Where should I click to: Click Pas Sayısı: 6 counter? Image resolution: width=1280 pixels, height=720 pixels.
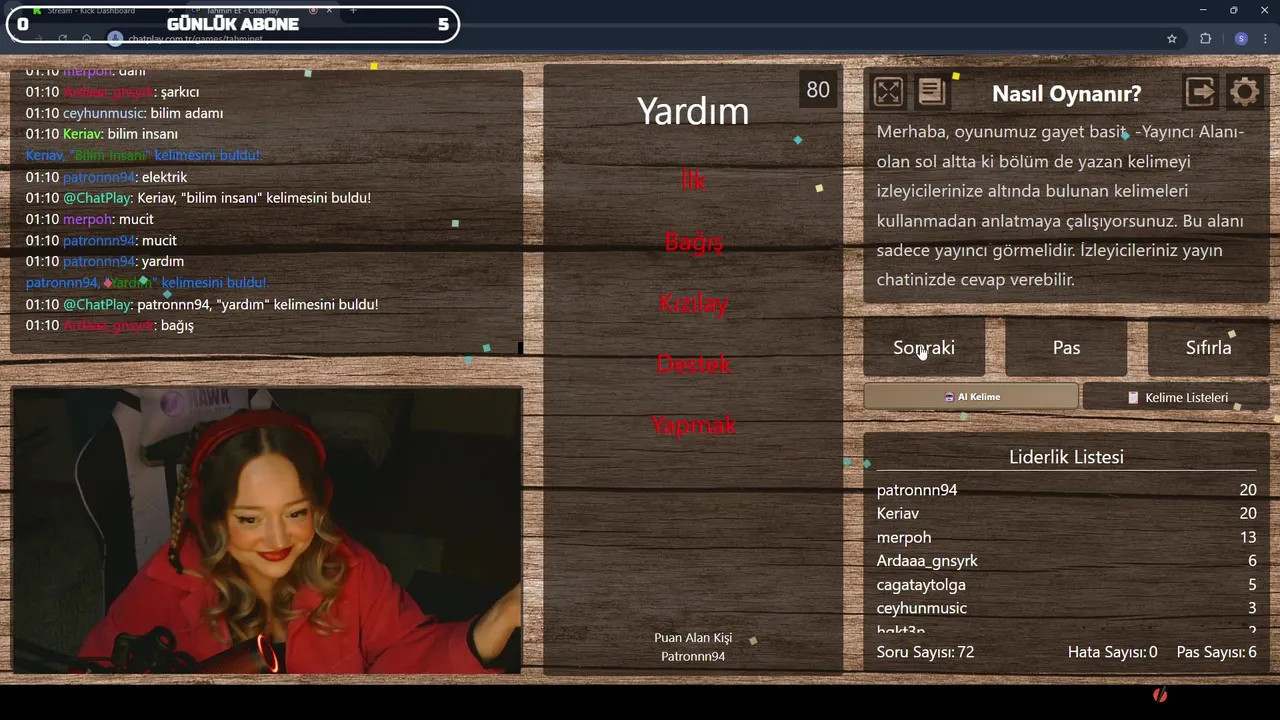[1216, 652]
